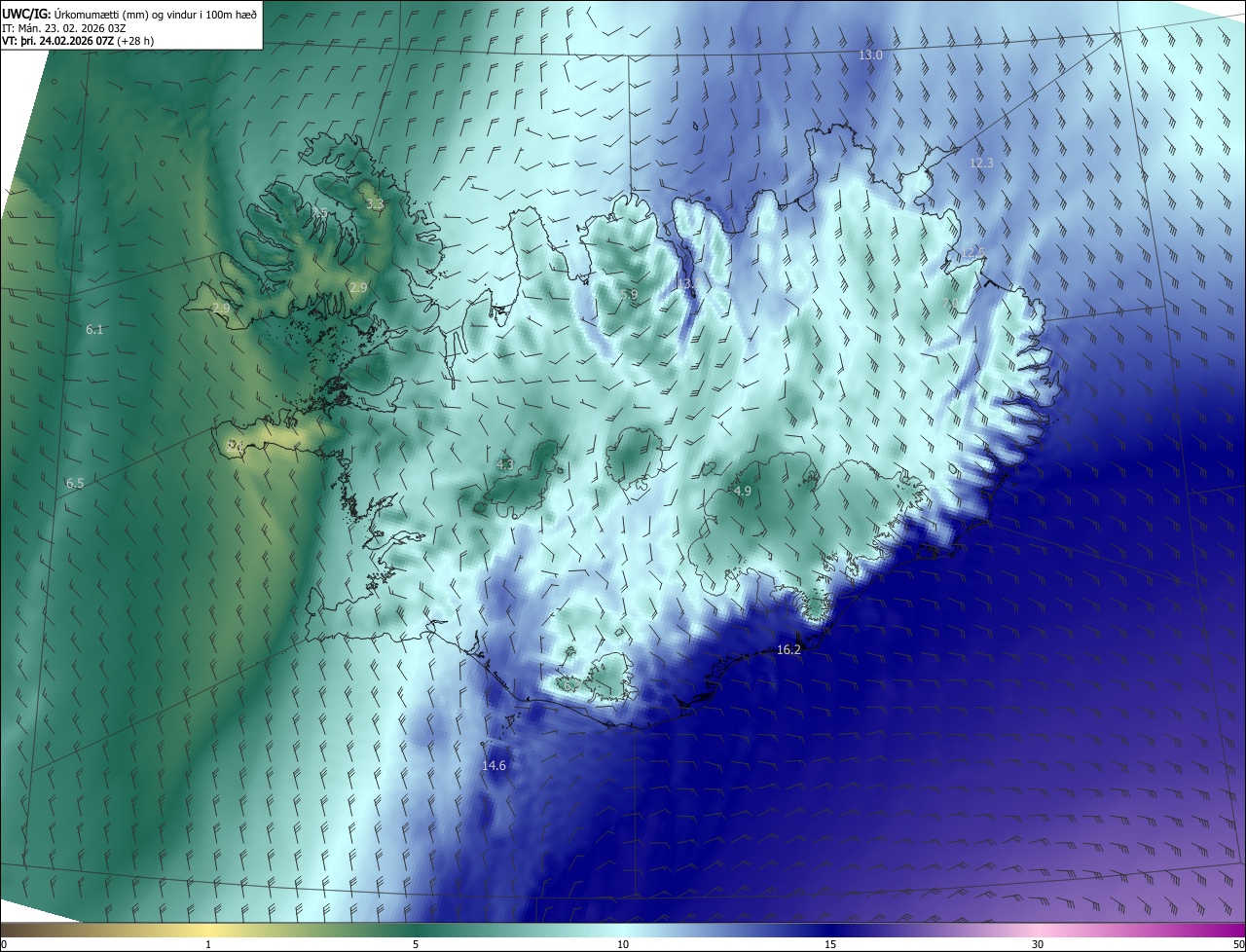Click the 4.9 value label
This screenshot has width=1246, height=952.
(x=743, y=492)
